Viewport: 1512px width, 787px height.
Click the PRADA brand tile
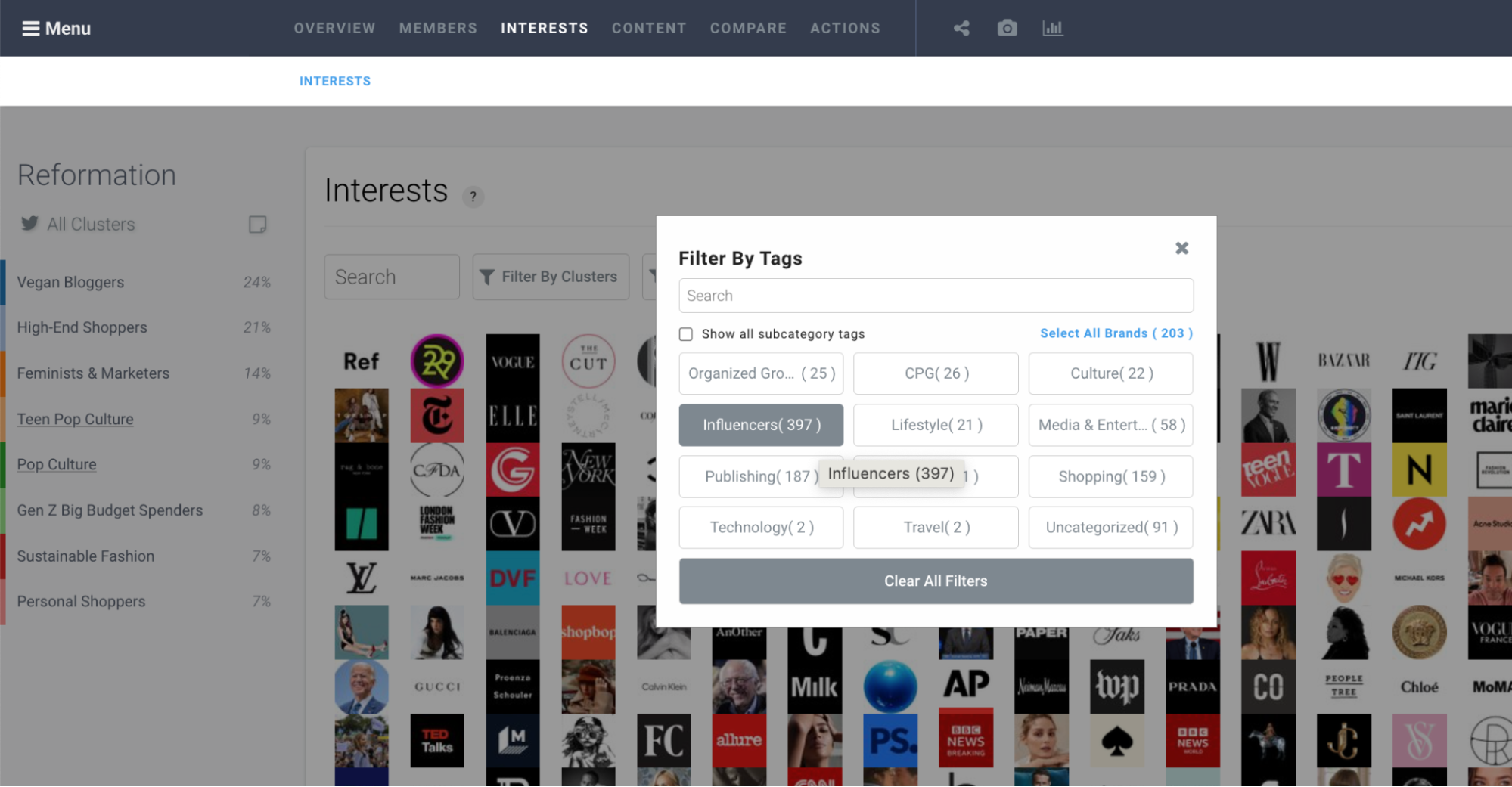[x=1193, y=686]
